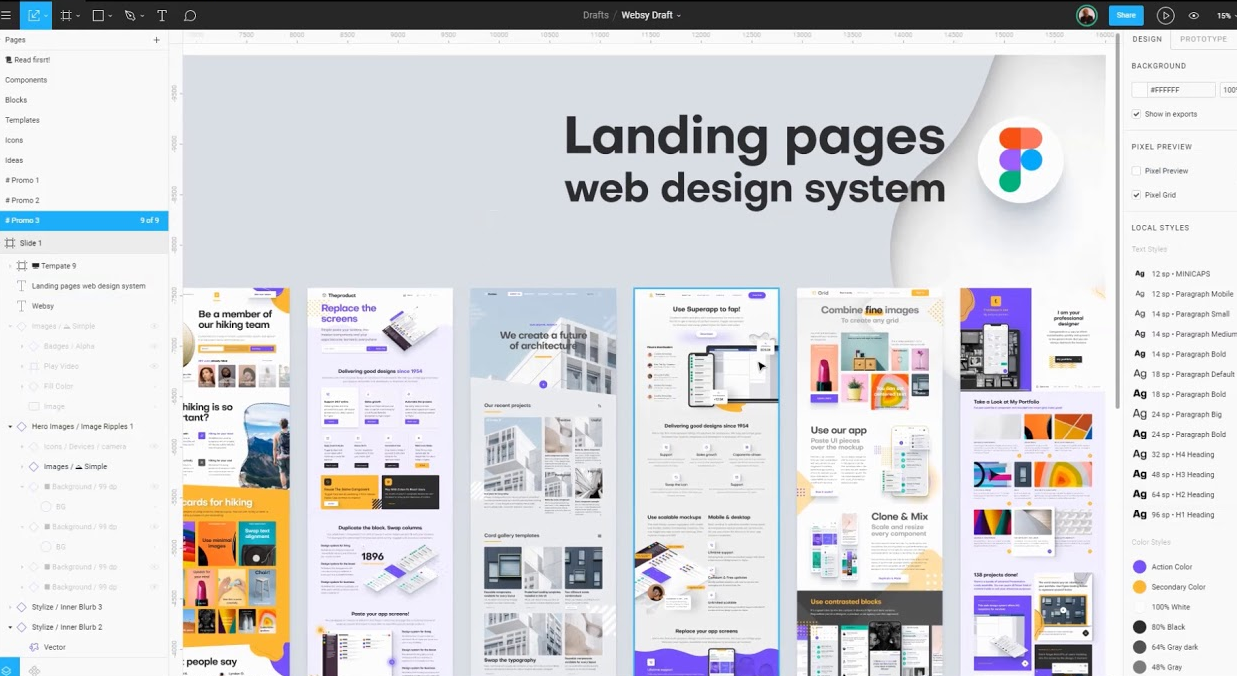Switch to the Prototype tab

[1203, 39]
